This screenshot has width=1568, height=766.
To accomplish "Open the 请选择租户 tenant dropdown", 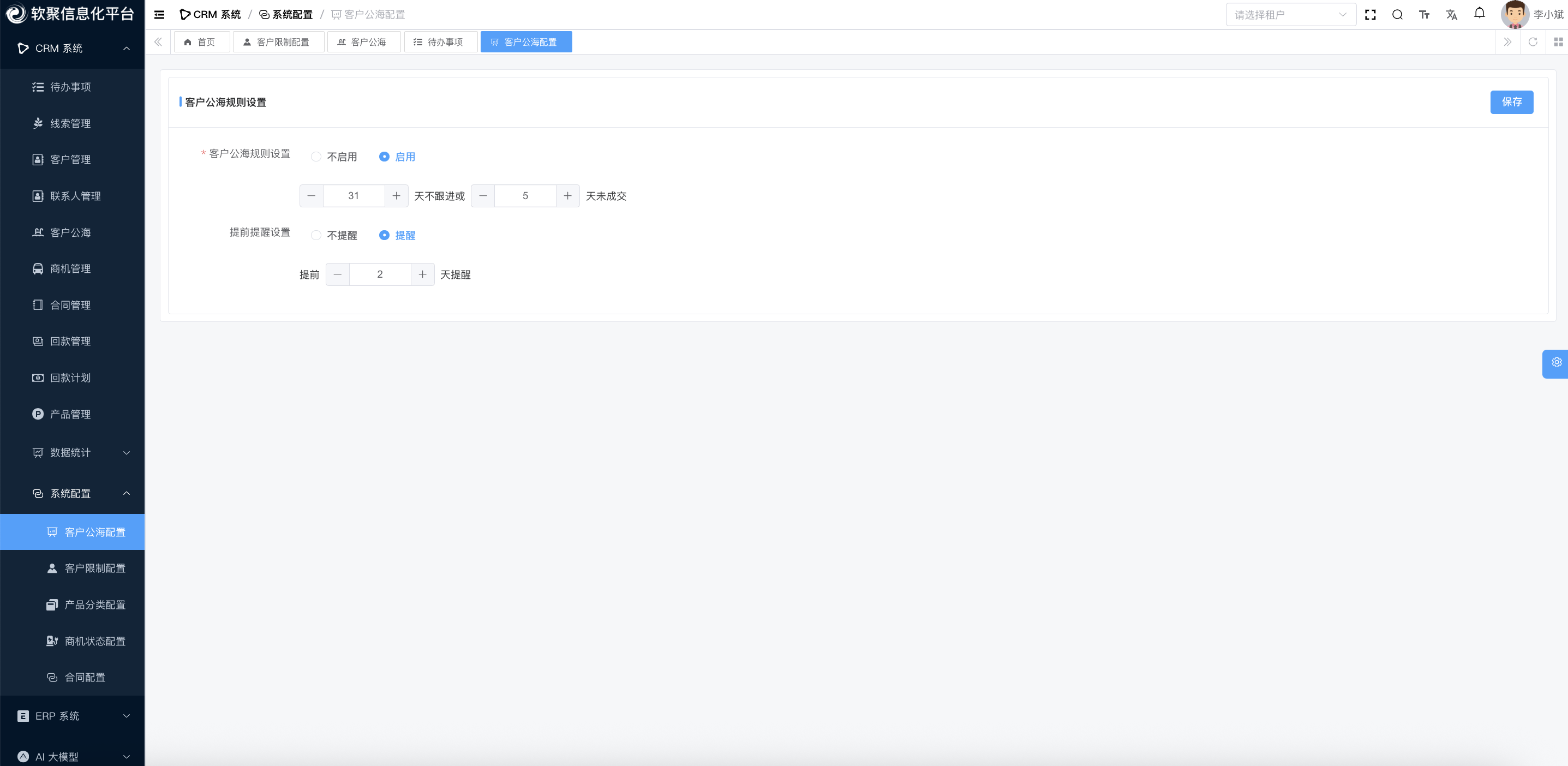I will click(1290, 15).
